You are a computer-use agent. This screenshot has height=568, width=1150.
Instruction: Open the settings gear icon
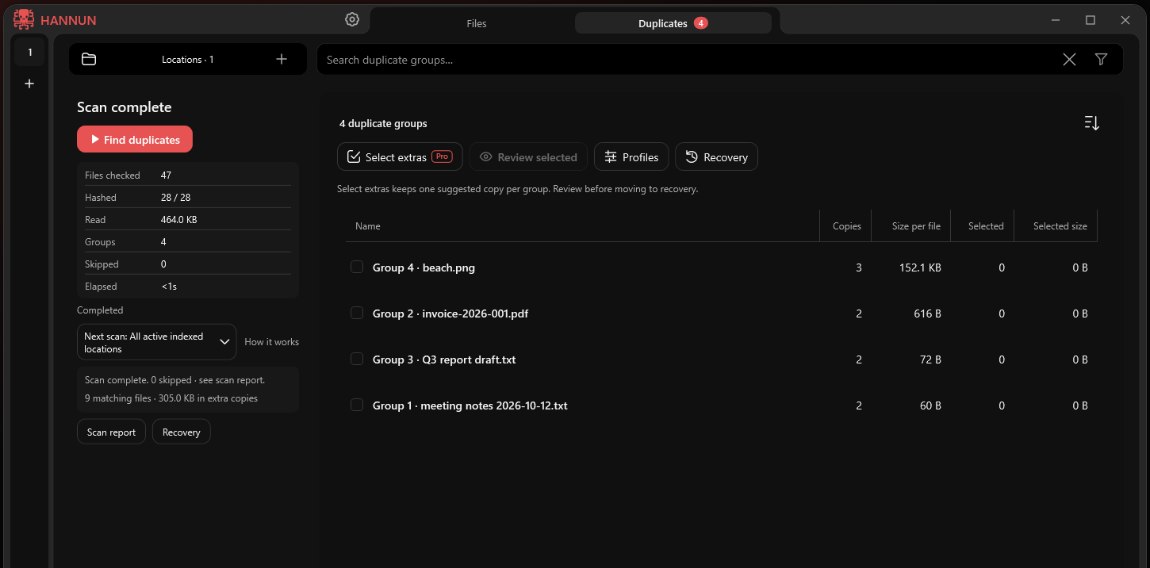[x=352, y=20]
